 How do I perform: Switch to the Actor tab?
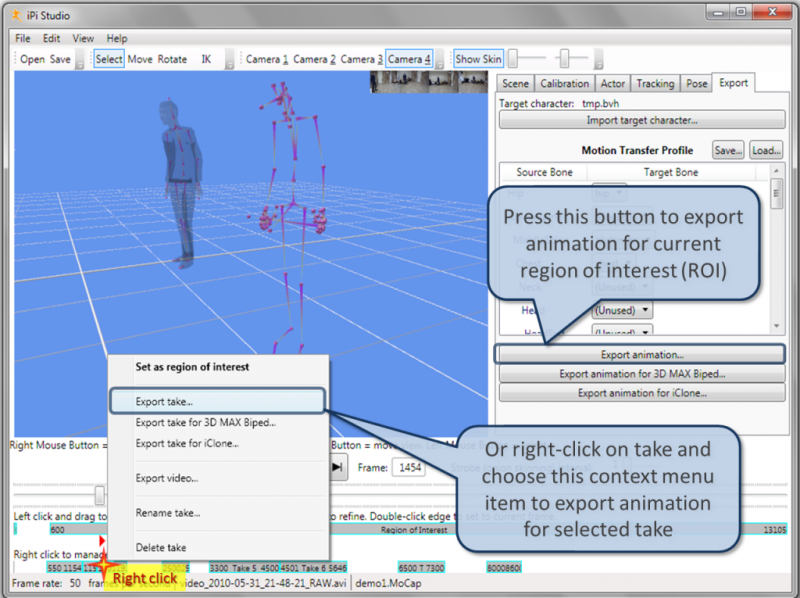[612, 84]
